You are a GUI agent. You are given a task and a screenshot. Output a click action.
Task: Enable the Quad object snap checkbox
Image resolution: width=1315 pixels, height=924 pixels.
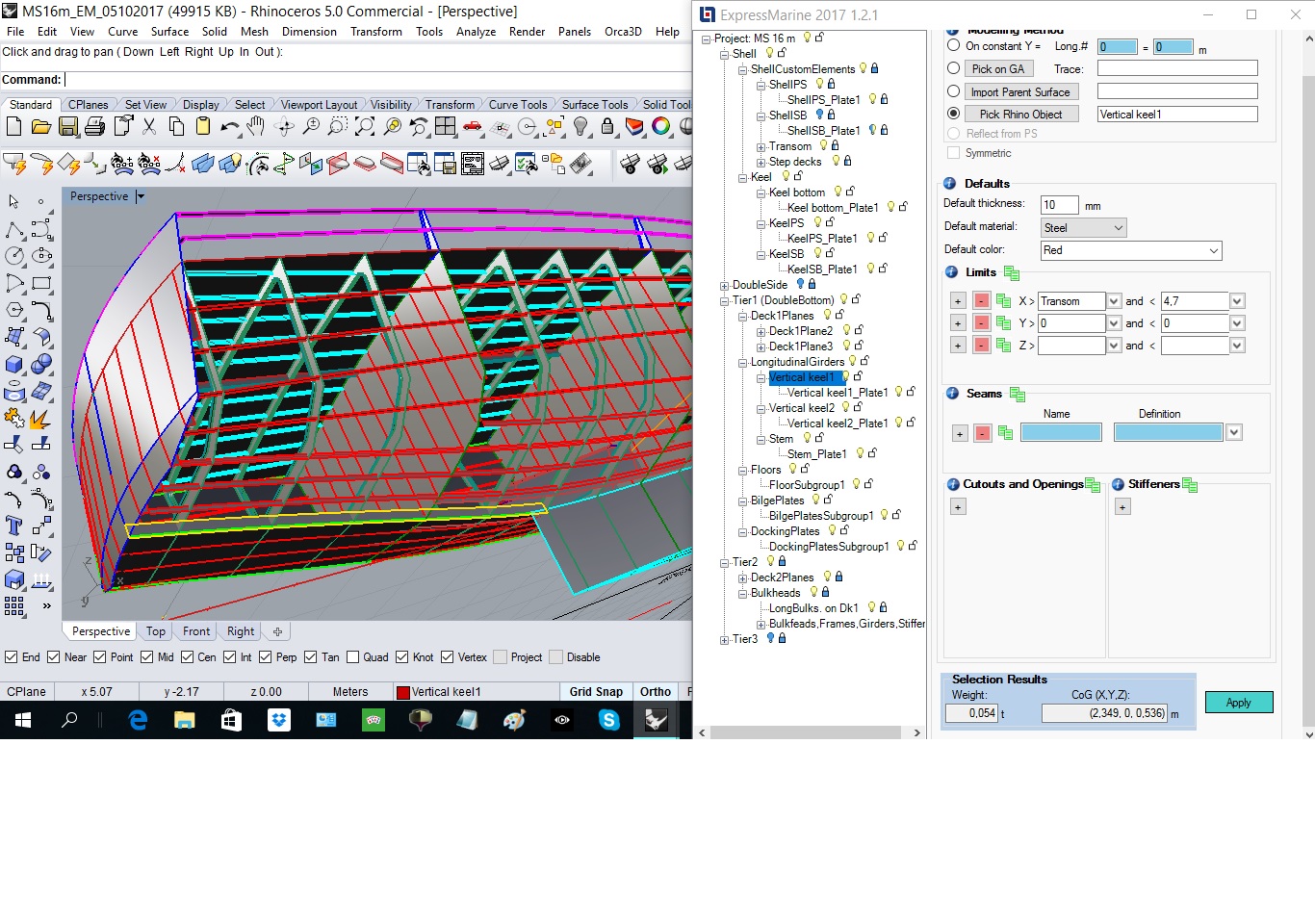[x=353, y=657]
